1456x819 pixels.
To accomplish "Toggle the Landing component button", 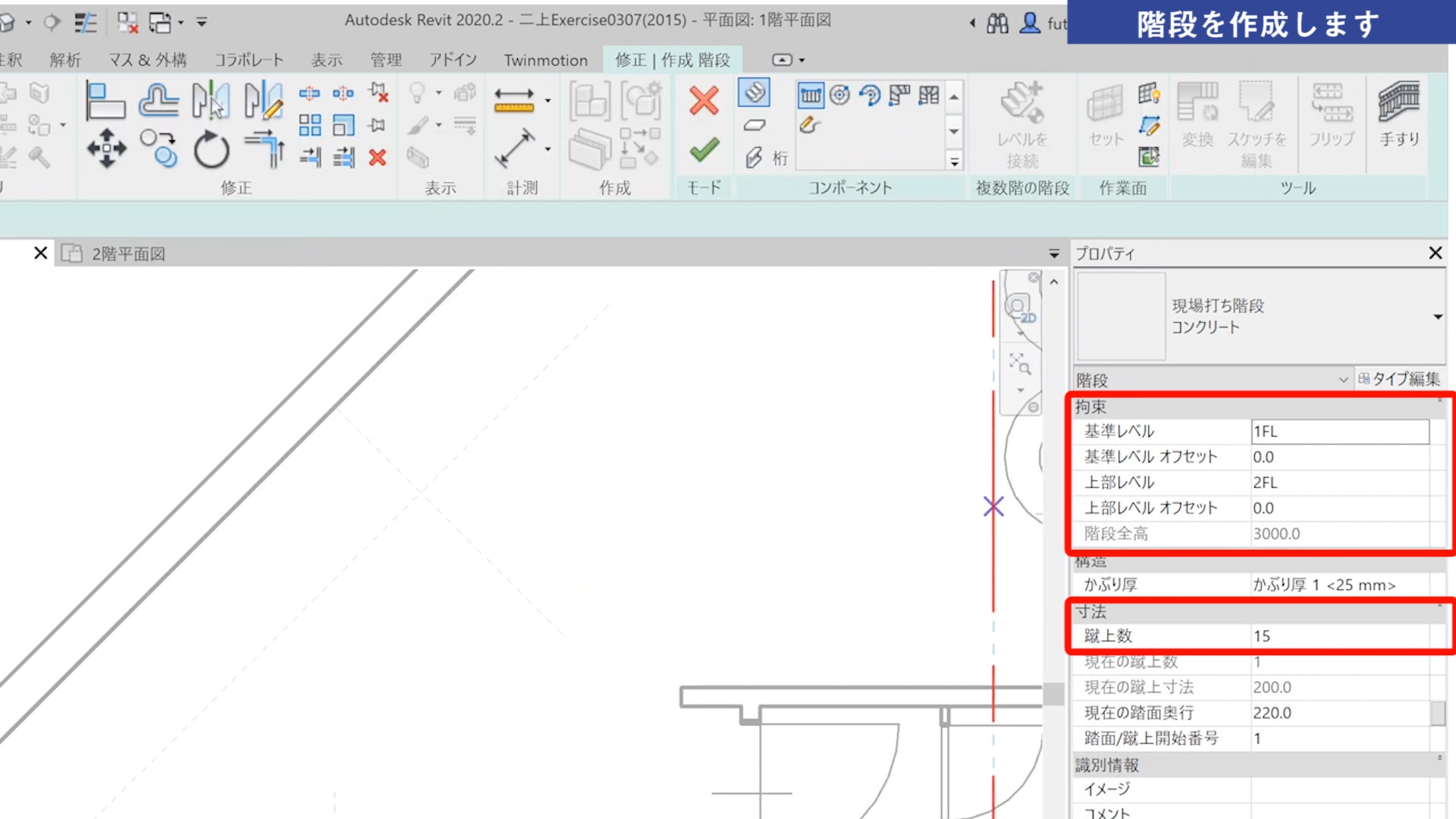I will [x=754, y=125].
